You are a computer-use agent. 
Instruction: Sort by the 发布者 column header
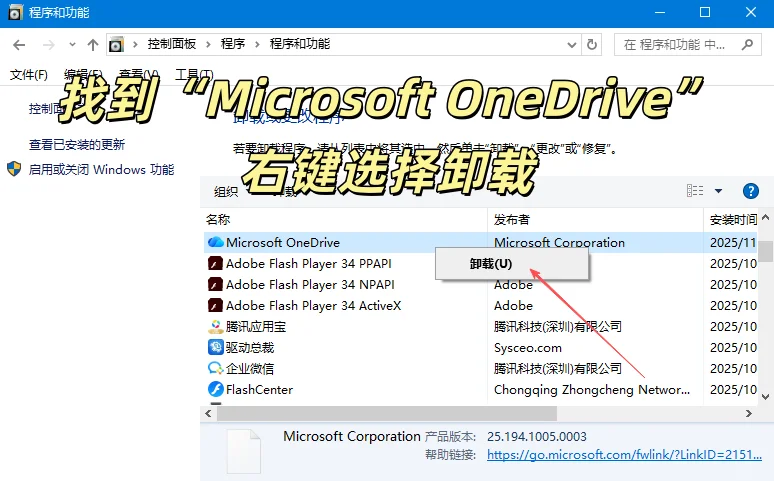click(x=511, y=220)
